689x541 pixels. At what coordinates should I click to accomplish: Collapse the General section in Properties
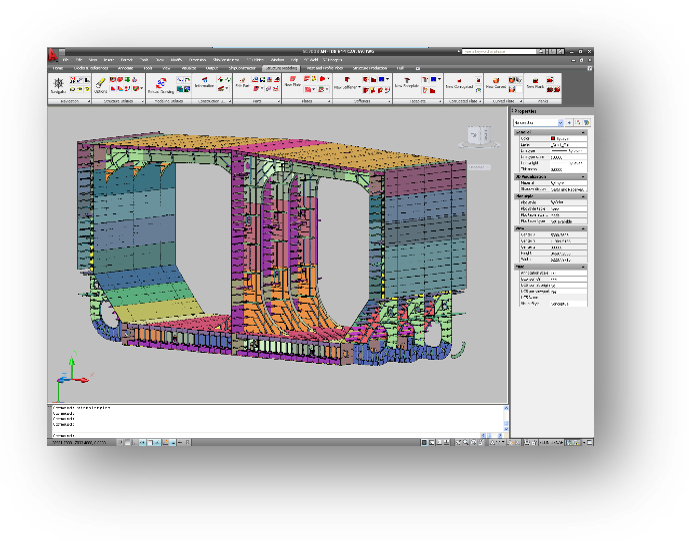tap(584, 132)
